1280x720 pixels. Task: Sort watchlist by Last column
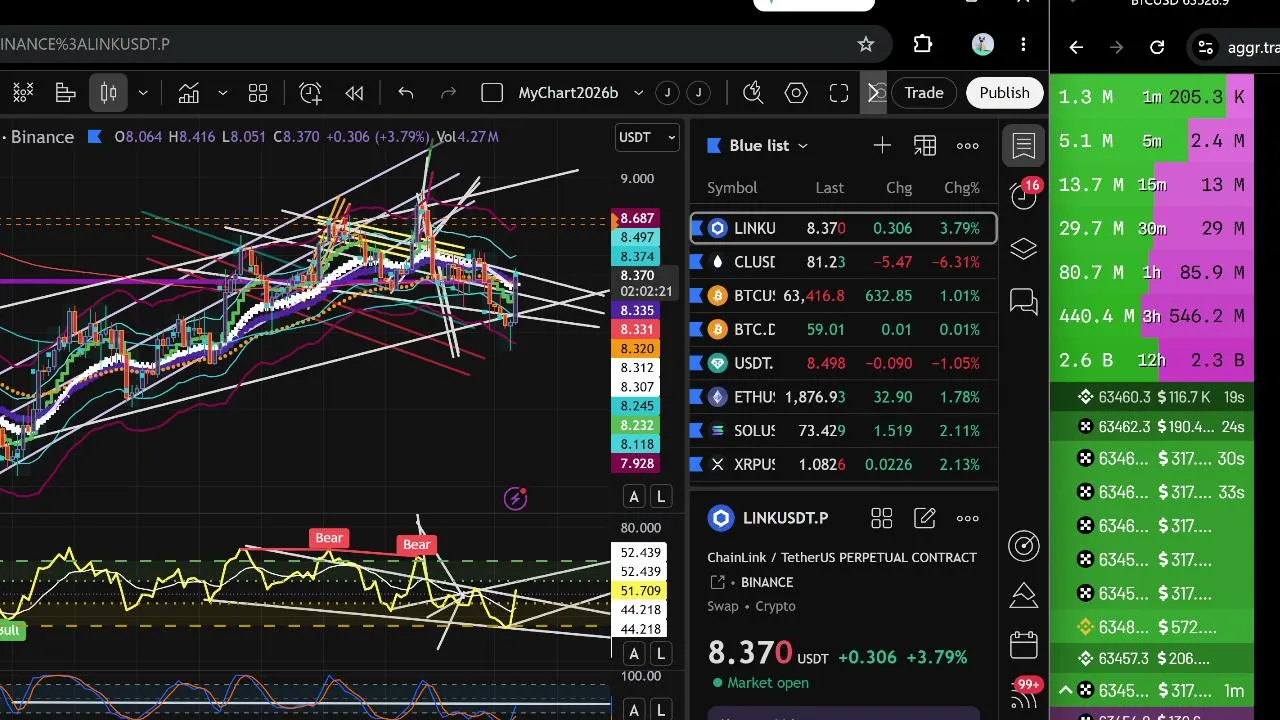829,188
